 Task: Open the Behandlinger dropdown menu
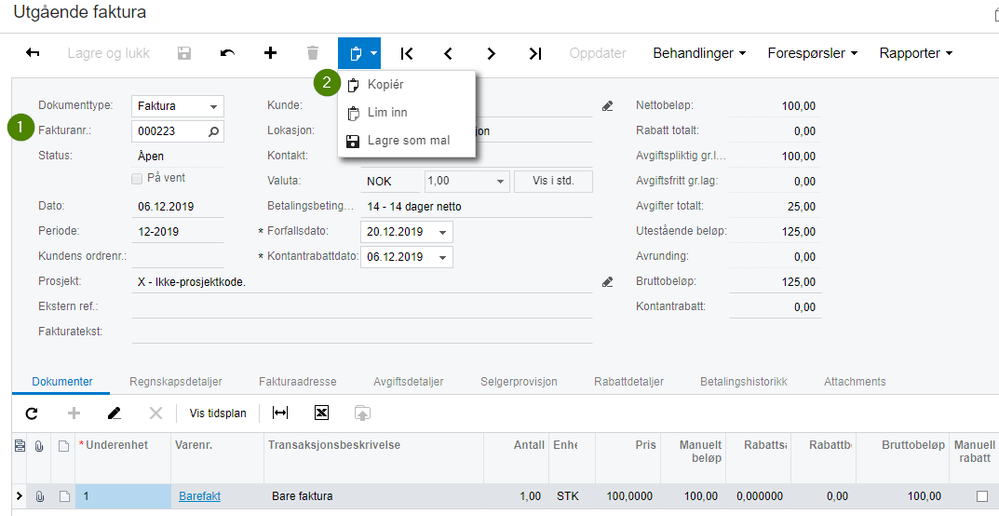coord(699,53)
